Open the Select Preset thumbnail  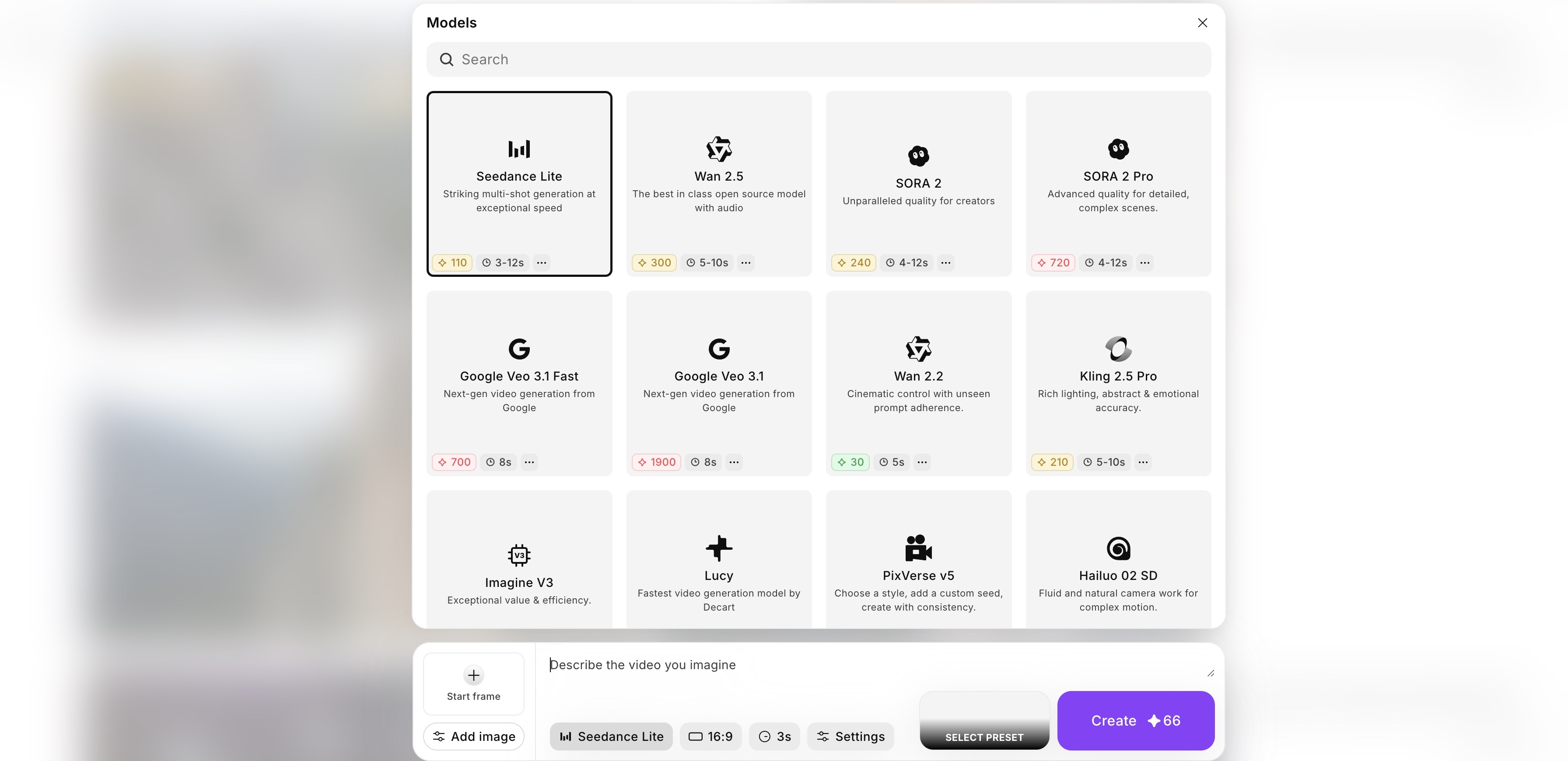983,721
